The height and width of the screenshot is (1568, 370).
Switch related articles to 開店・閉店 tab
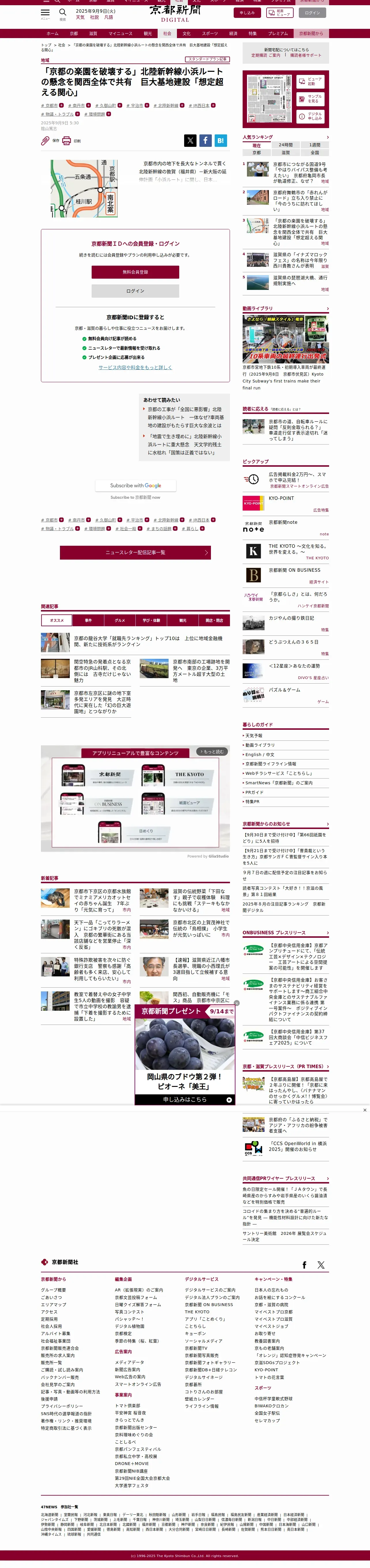pyautogui.click(x=214, y=620)
